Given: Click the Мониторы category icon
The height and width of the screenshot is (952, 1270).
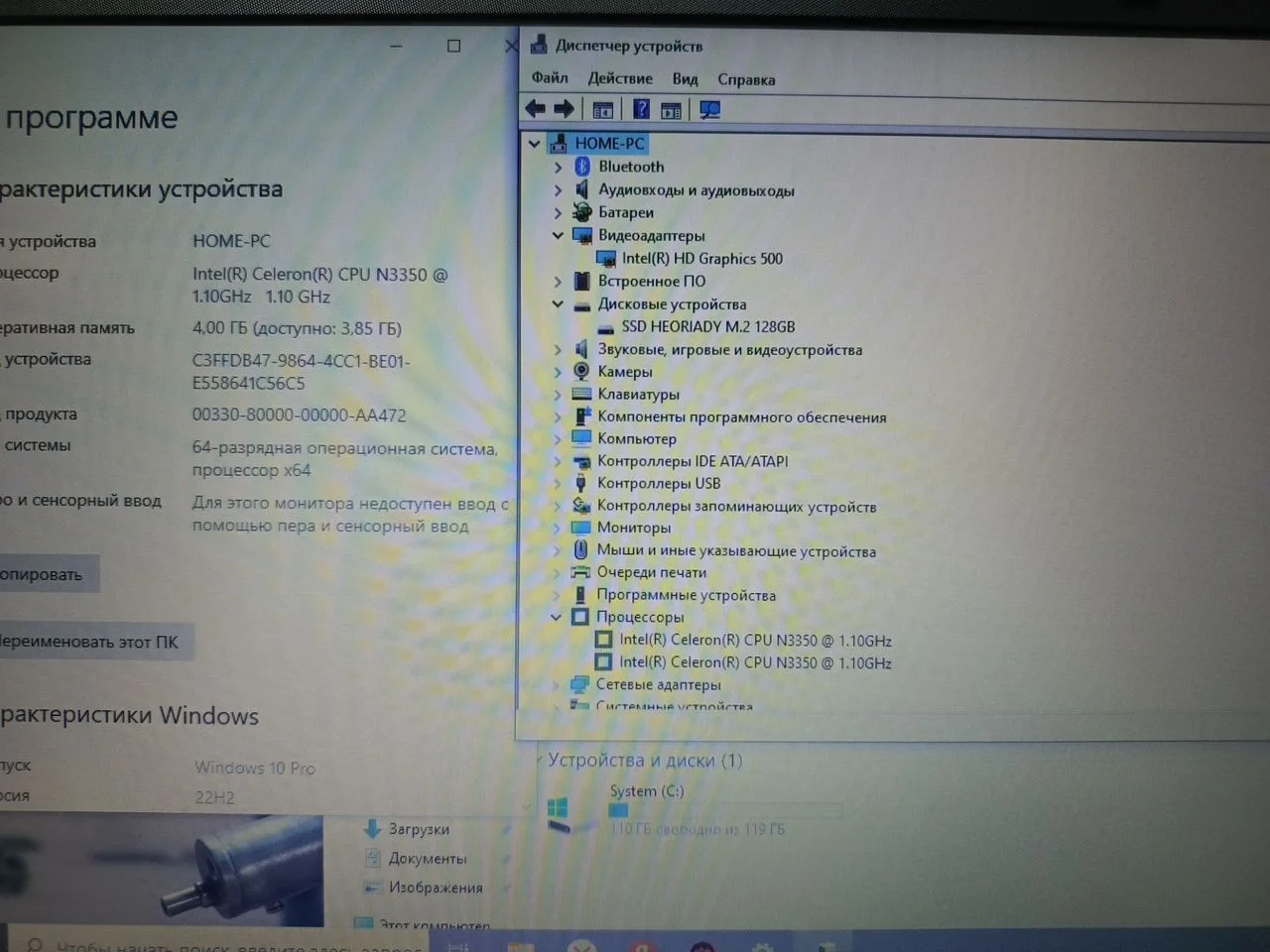Looking at the screenshot, I should 581,527.
